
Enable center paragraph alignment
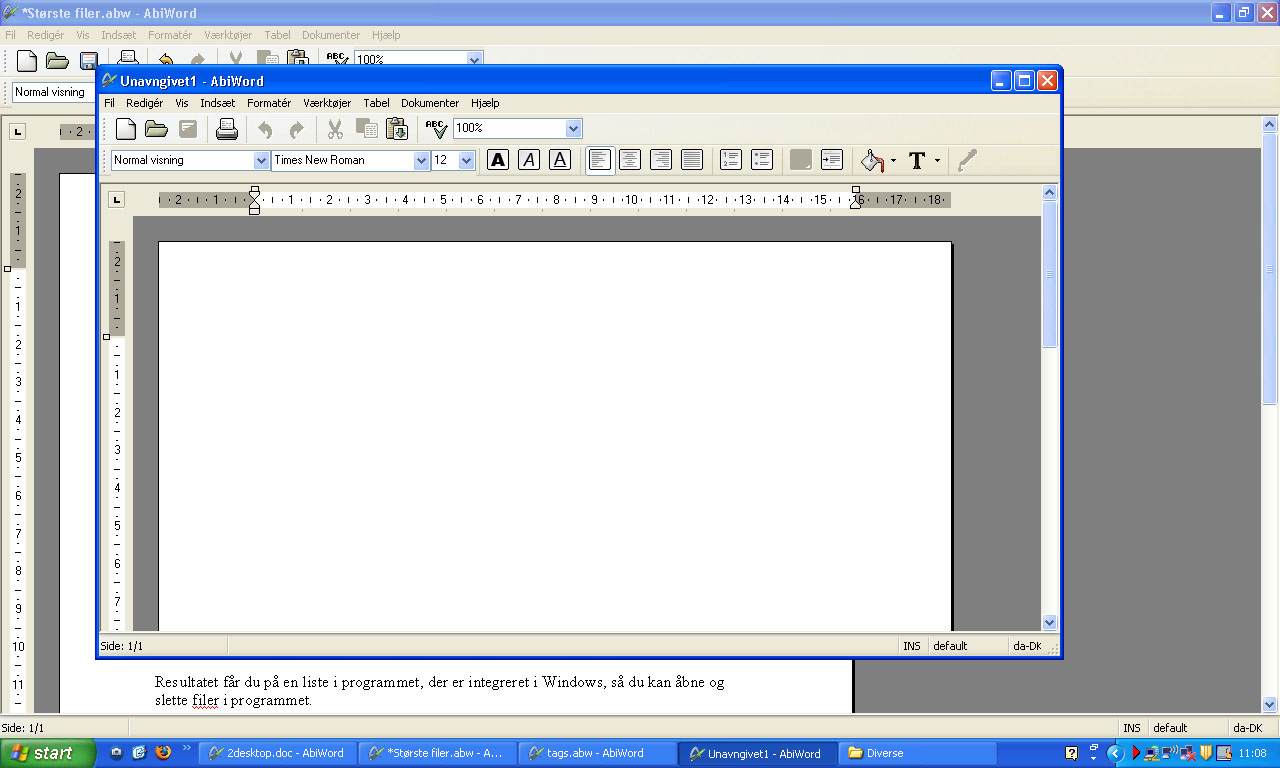click(x=630, y=160)
